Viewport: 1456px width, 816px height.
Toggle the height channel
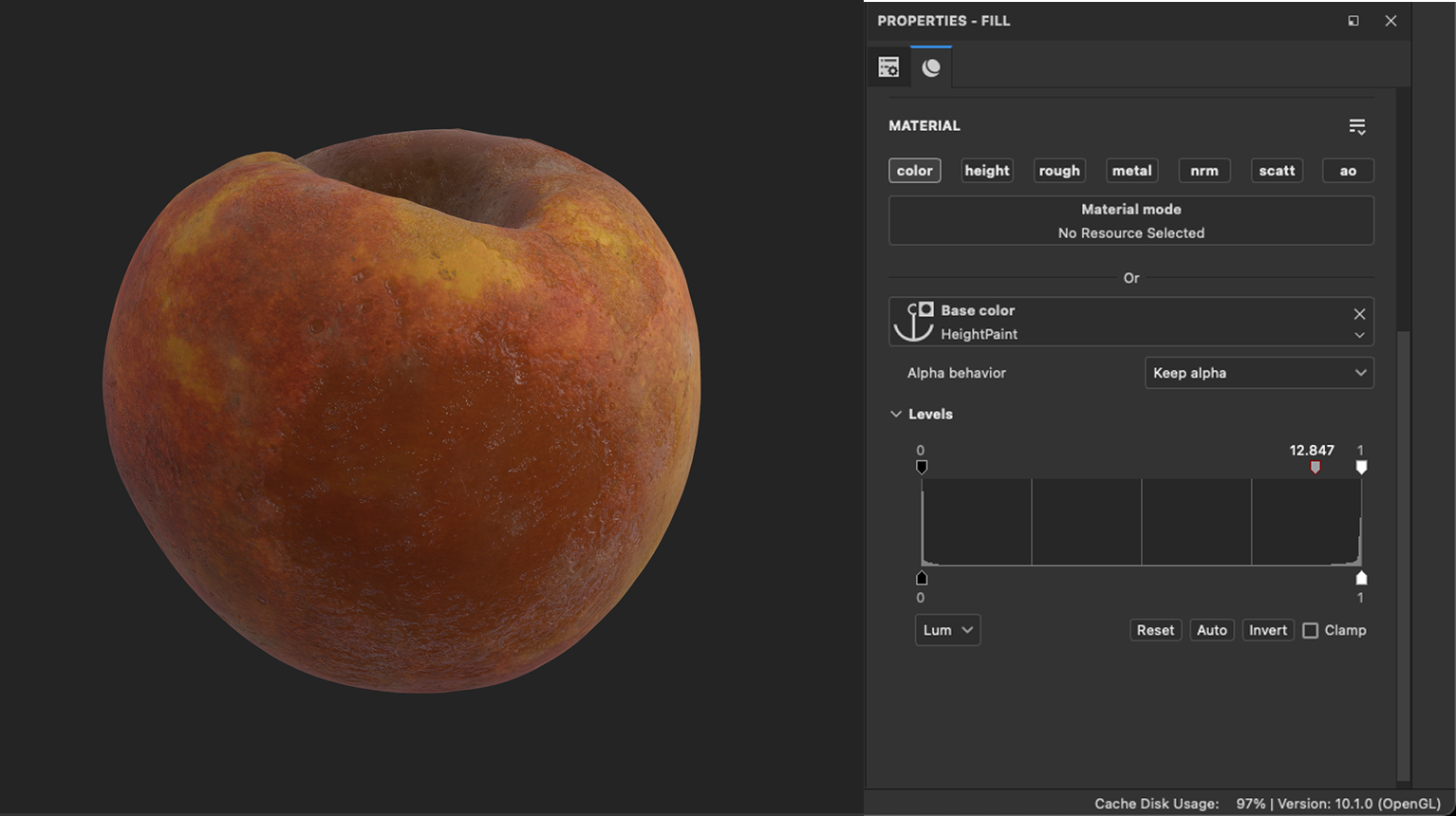pyautogui.click(x=986, y=171)
